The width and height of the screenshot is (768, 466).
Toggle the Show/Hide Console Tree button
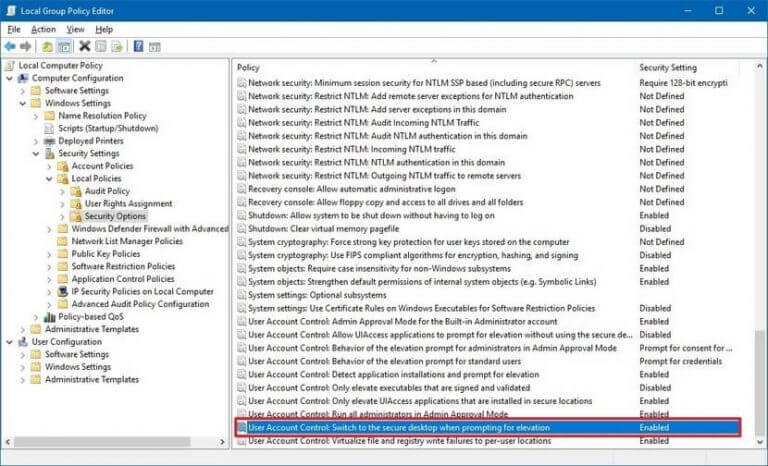(x=64, y=46)
